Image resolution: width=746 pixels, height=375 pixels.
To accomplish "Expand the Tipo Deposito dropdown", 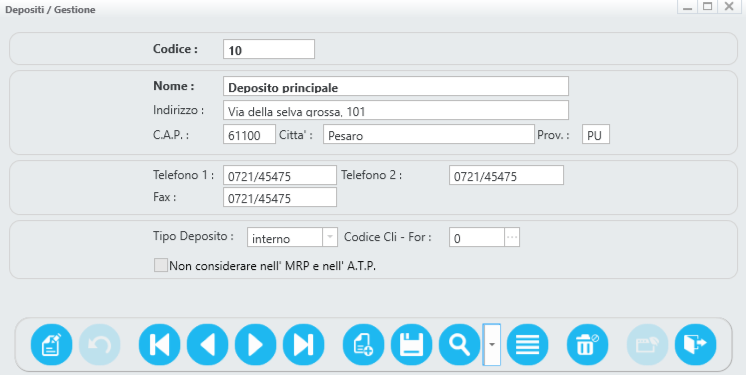I will (330, 237).
